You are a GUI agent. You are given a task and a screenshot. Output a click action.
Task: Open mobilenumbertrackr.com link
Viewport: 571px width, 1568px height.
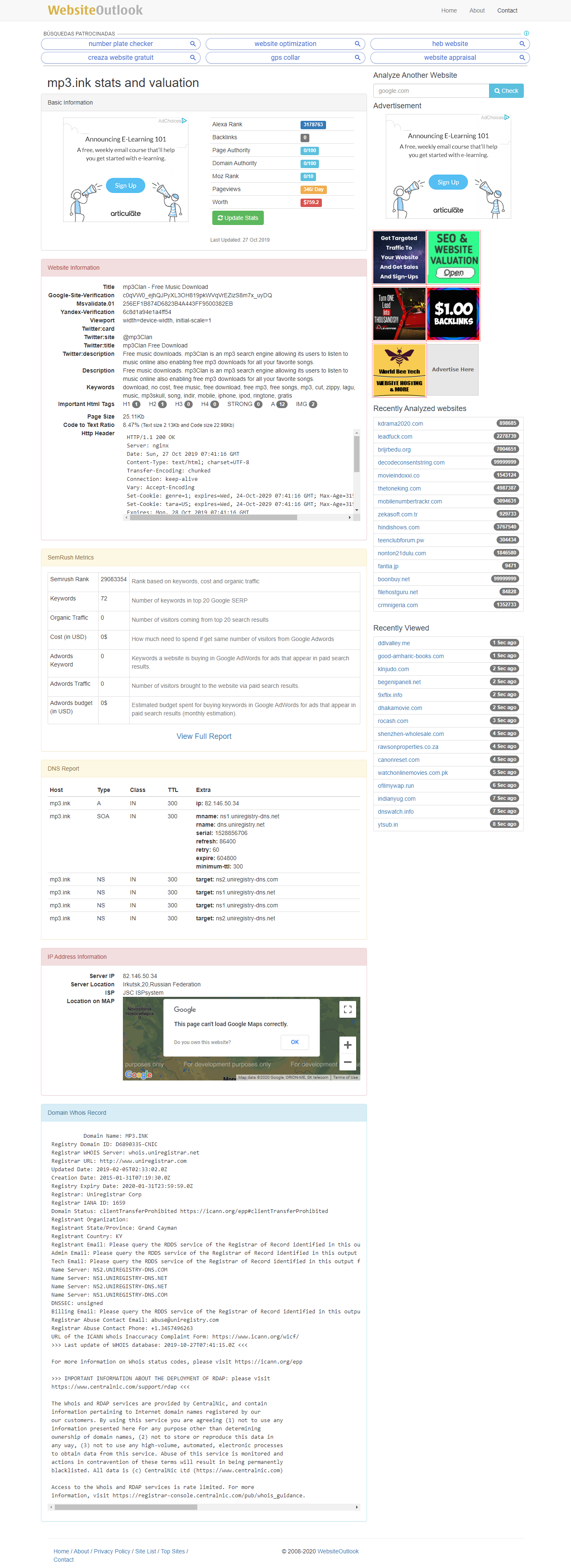click(410, 502)
